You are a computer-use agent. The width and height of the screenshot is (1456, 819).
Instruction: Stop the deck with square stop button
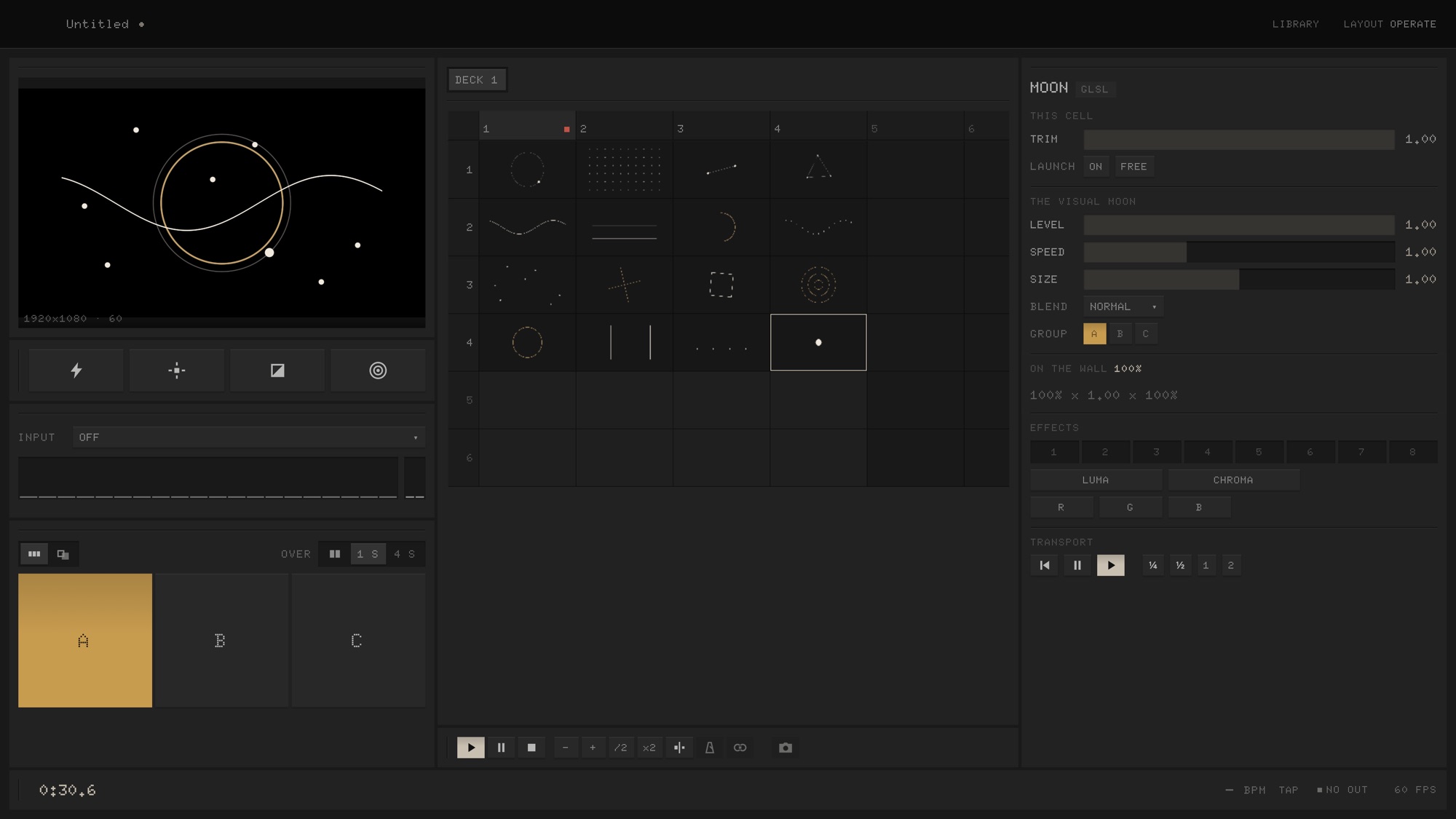tap(531, 748)
